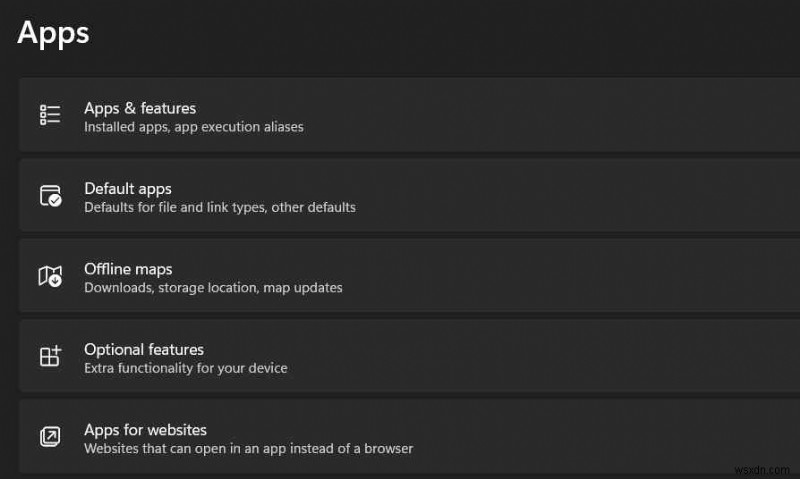This screenshot has height=479, width=800.
Task: Click the Apps for websites icon
Action: coord(50,437)
